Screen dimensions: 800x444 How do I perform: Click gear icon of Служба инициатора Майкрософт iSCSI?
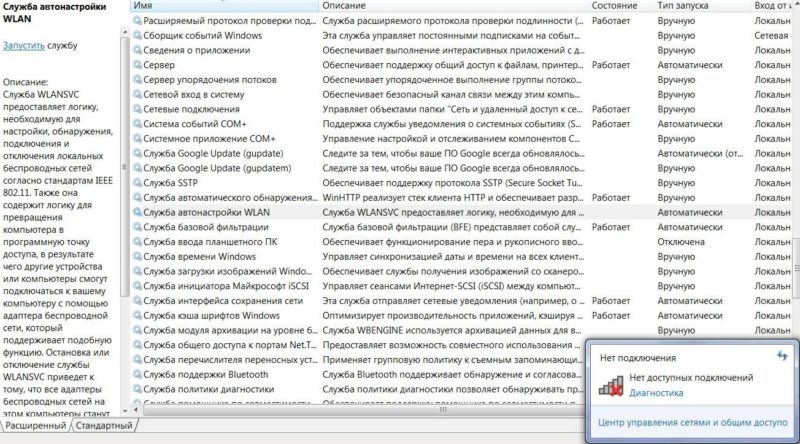137,286
